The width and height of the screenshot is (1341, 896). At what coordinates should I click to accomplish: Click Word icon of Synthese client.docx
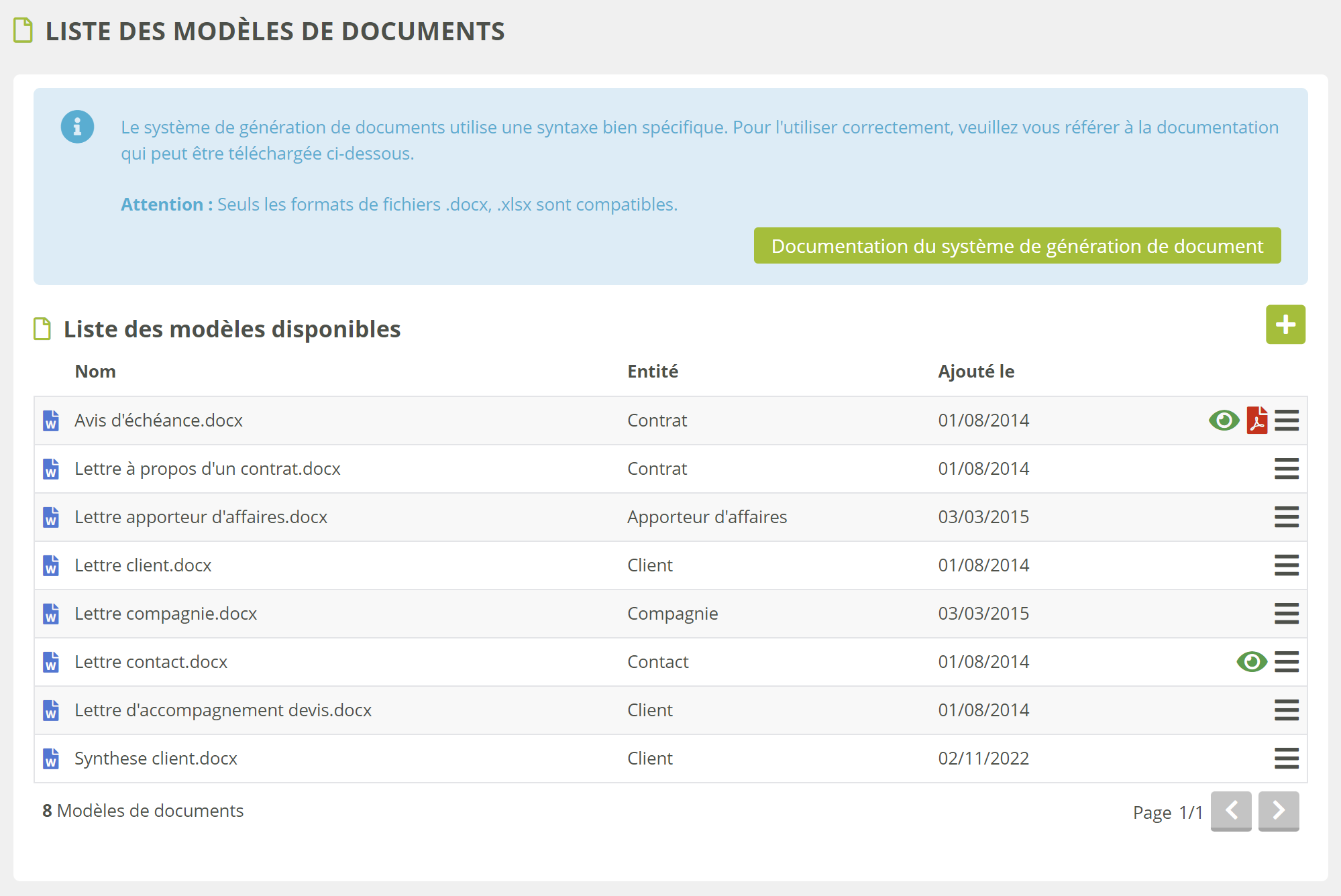(x=51, y=759)
